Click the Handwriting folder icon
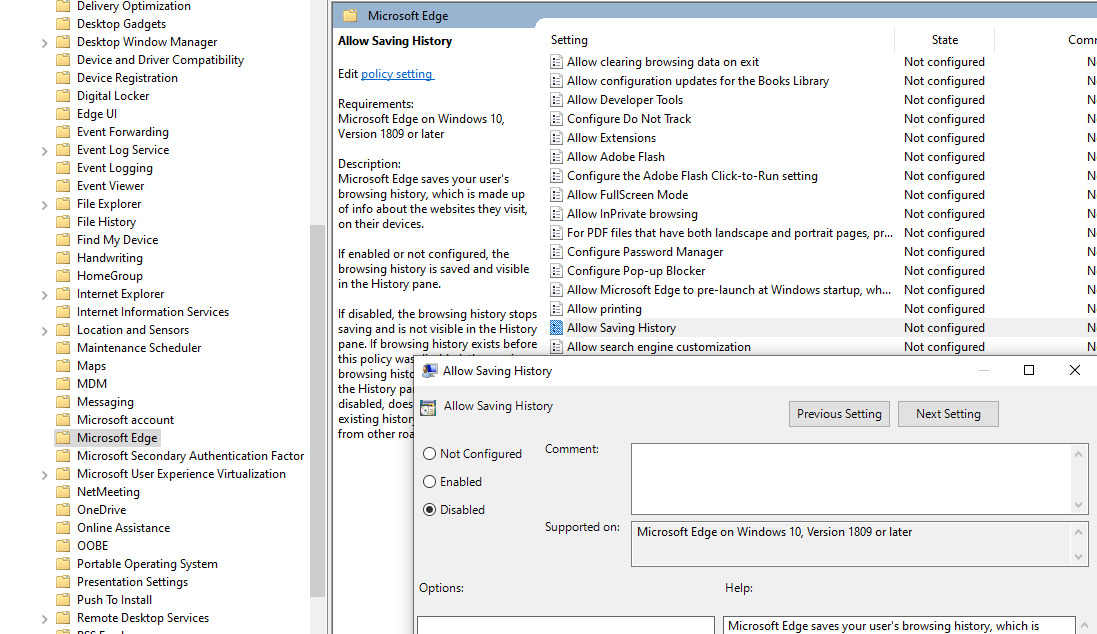 click(x=63, y=258)
